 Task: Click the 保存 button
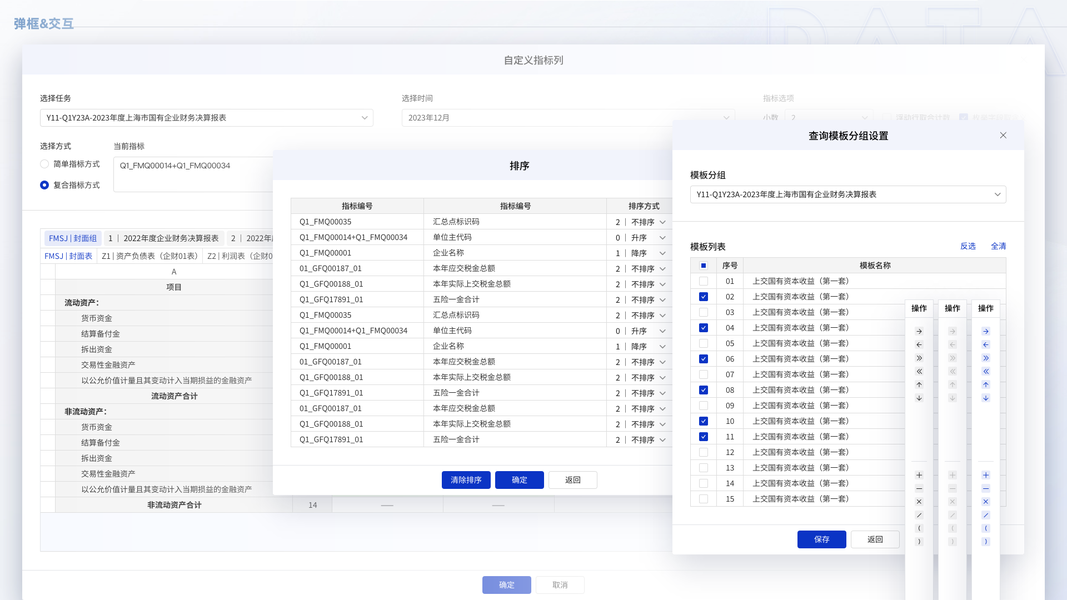(x=821, y=539)
